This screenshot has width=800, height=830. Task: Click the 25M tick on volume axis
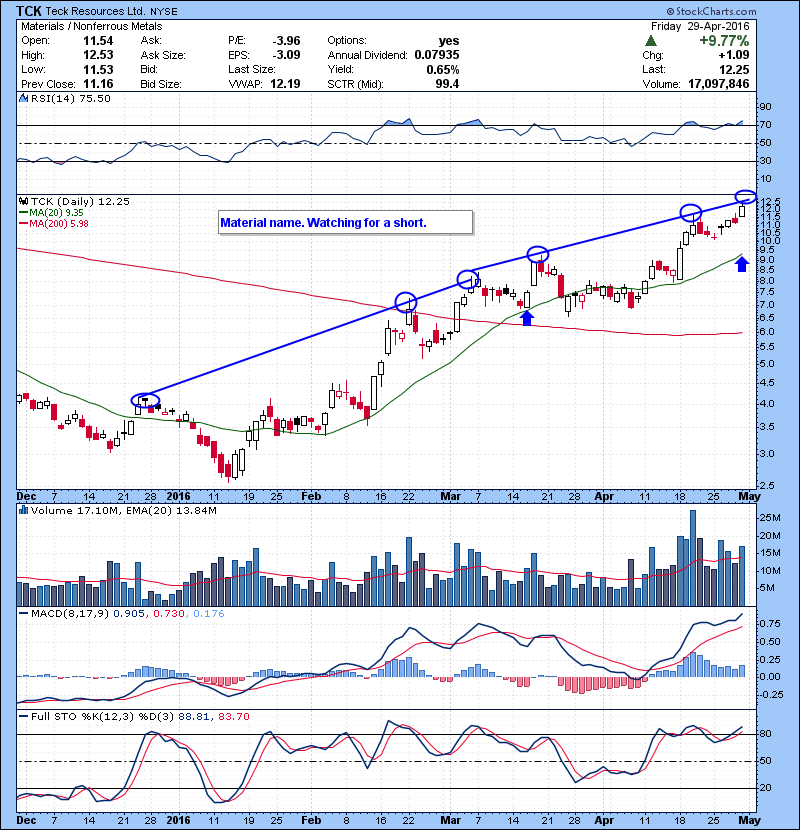point(770,518)
